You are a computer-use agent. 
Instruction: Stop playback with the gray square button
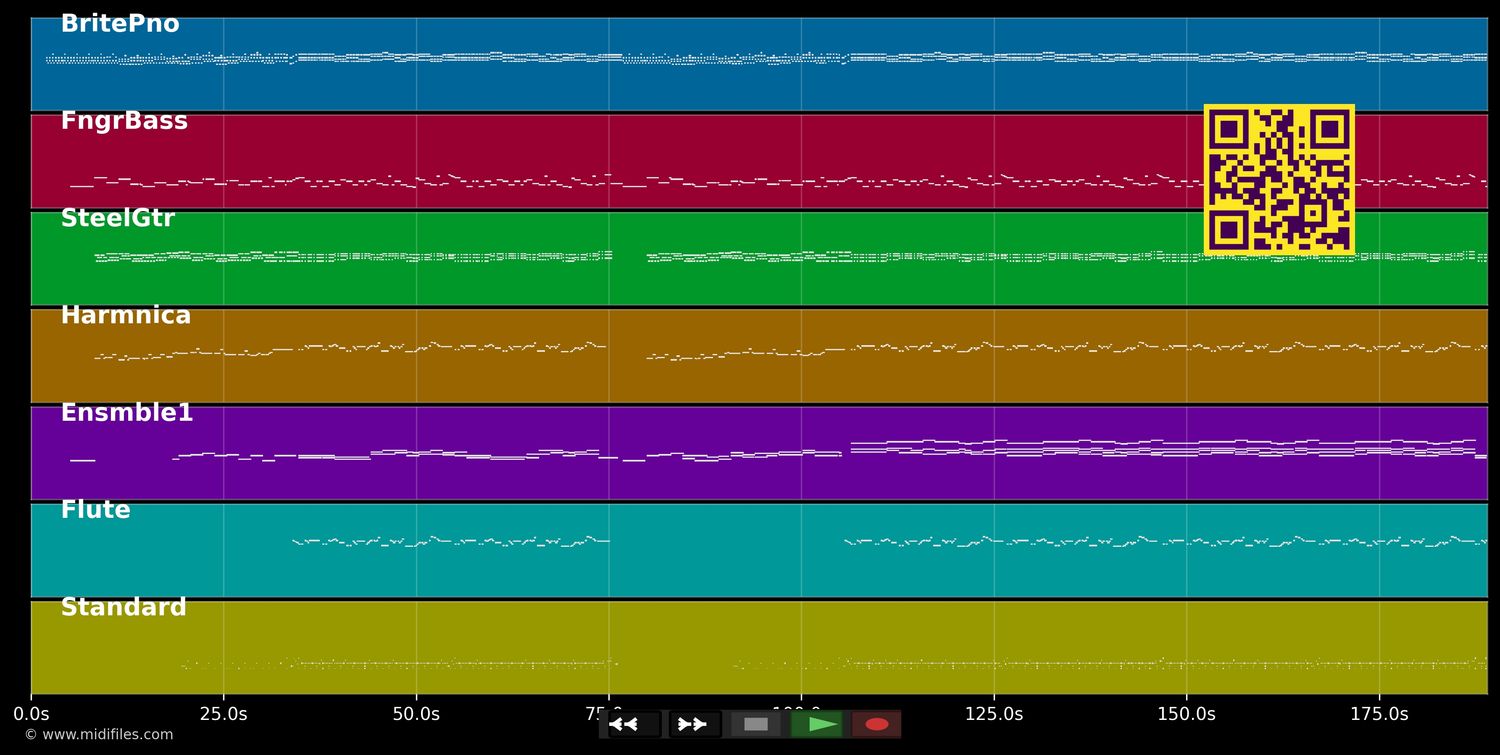[x=756, y=724]
